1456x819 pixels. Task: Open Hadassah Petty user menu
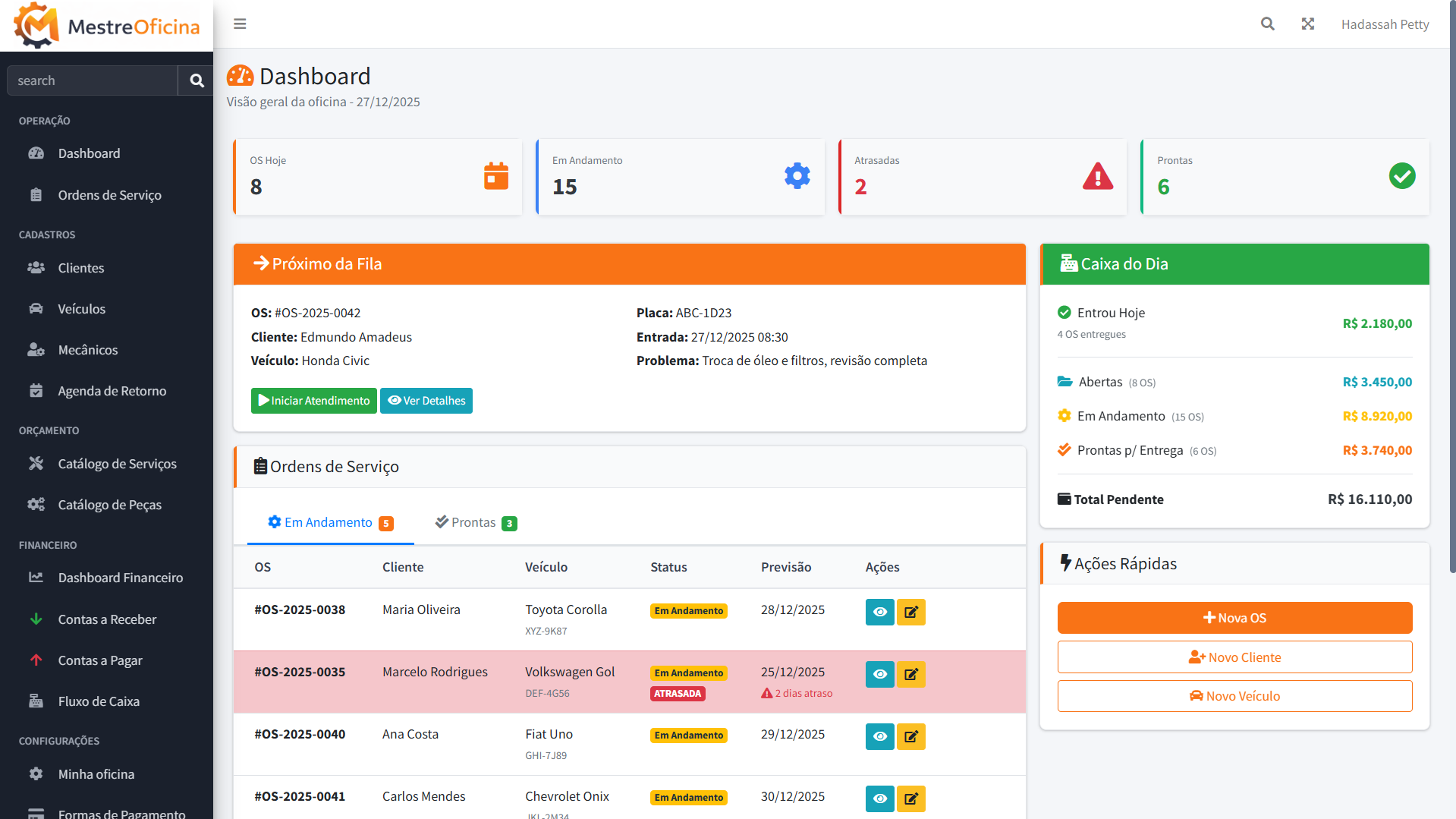(x=1385, y=24)
